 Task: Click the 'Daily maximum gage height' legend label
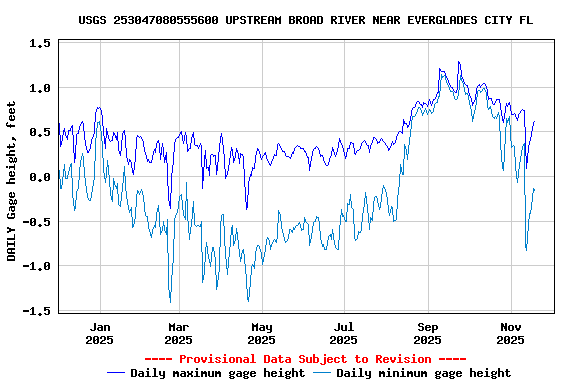click(218, 373)
